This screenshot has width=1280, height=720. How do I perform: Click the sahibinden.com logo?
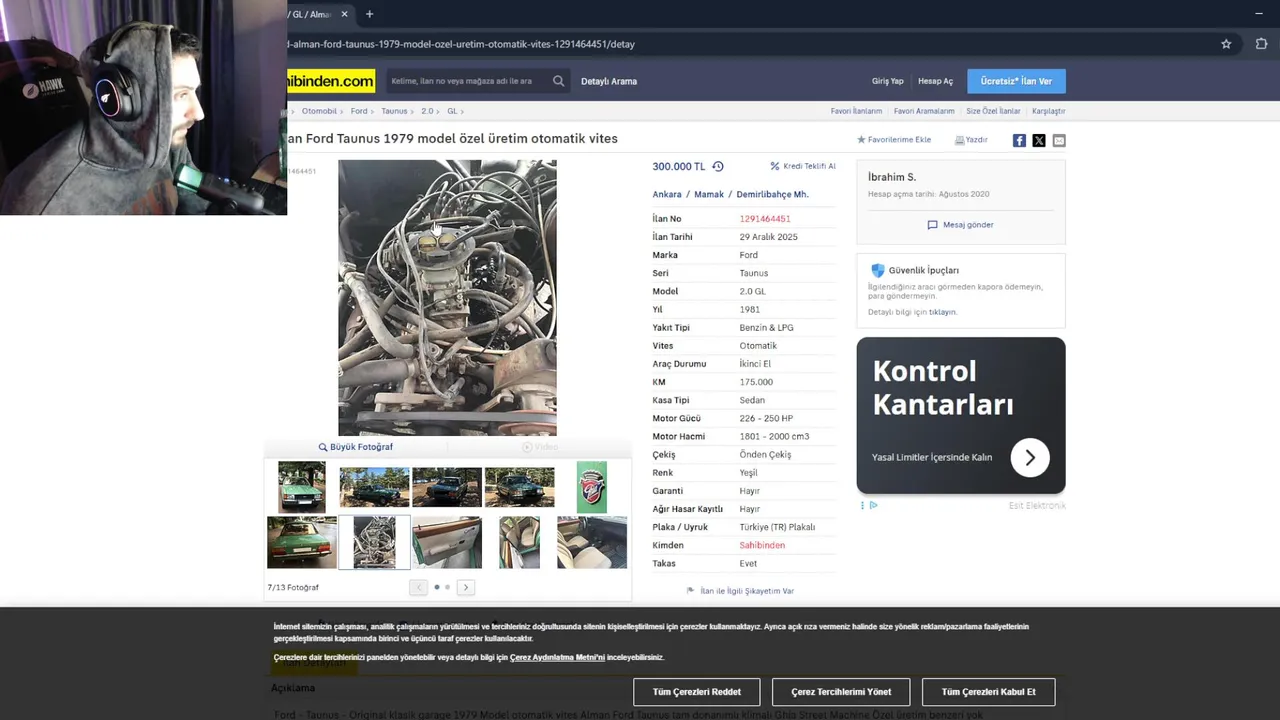pos(331,81)
